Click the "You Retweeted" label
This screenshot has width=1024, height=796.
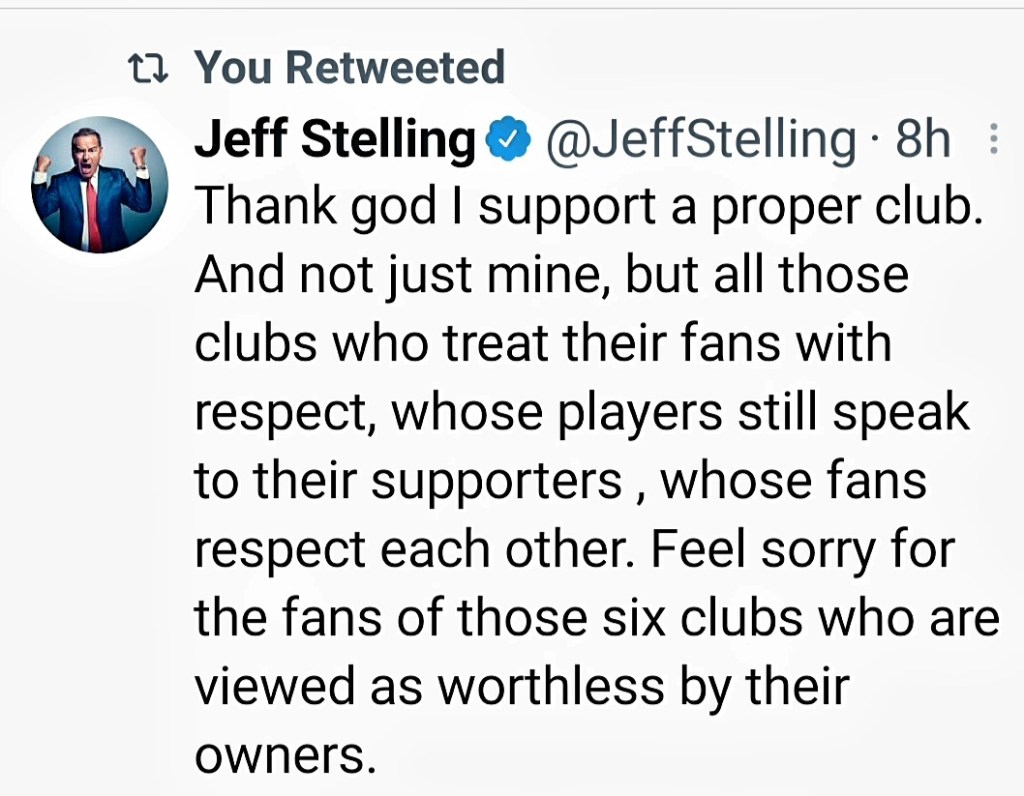tap(349, 68)
